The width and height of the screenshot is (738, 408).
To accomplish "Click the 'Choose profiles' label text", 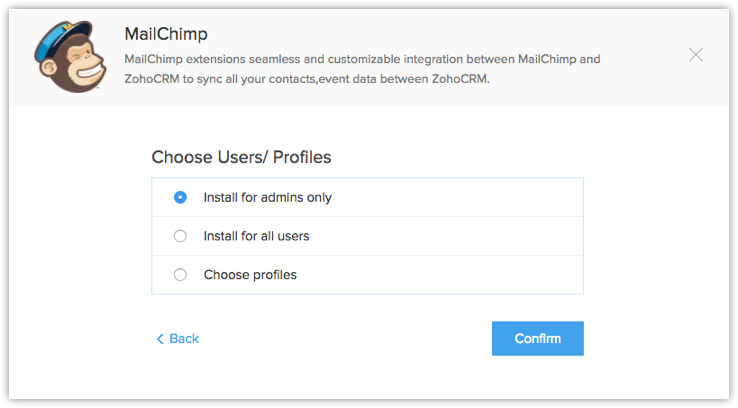I will pos(250,274).
